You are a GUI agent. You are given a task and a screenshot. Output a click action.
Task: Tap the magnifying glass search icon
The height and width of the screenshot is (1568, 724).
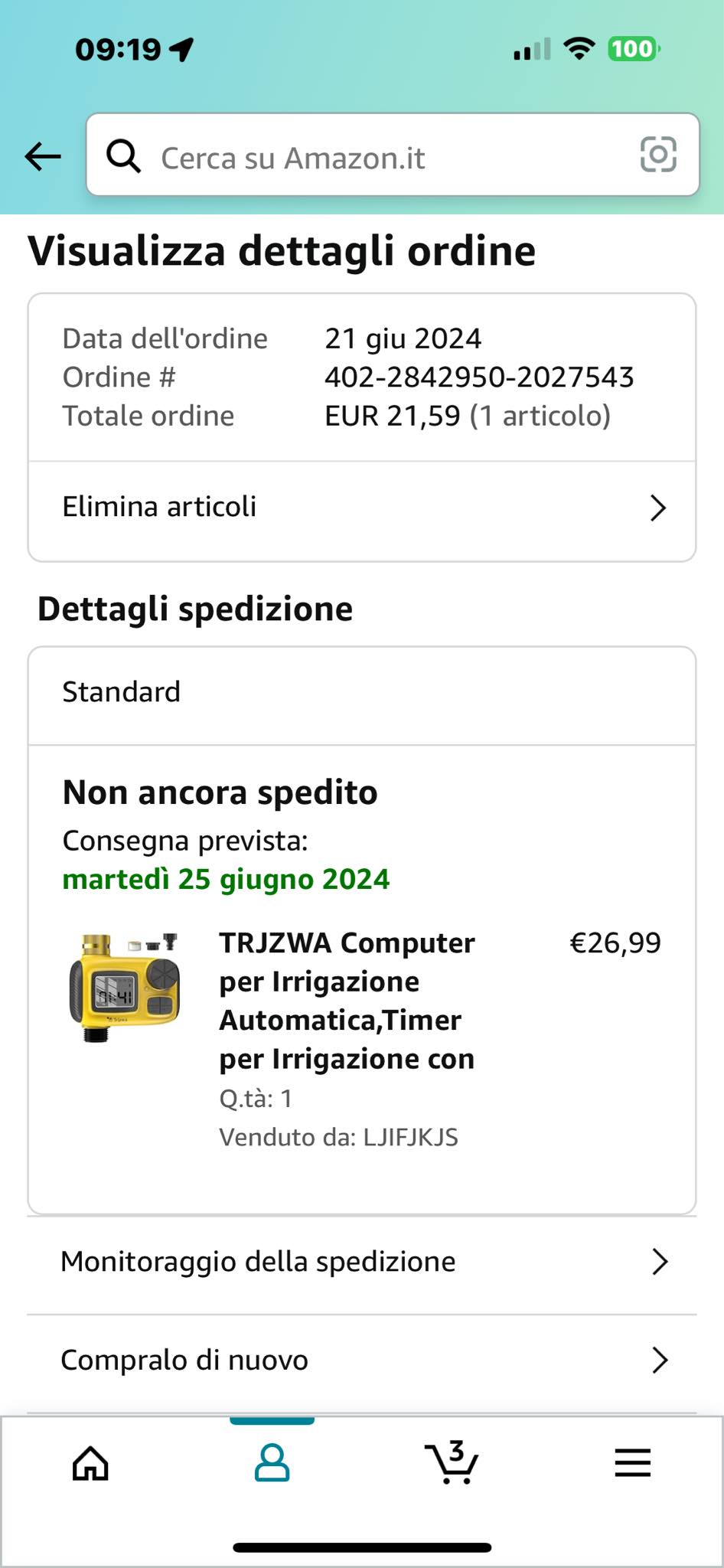click(x=123, y=156)
